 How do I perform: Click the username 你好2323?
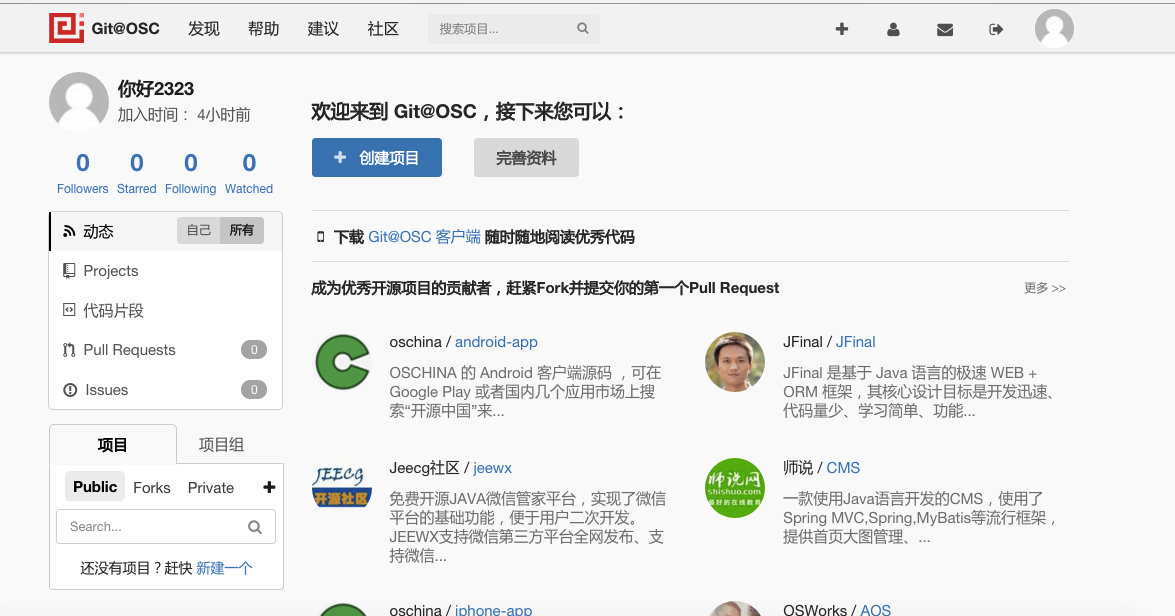point(156,88)
